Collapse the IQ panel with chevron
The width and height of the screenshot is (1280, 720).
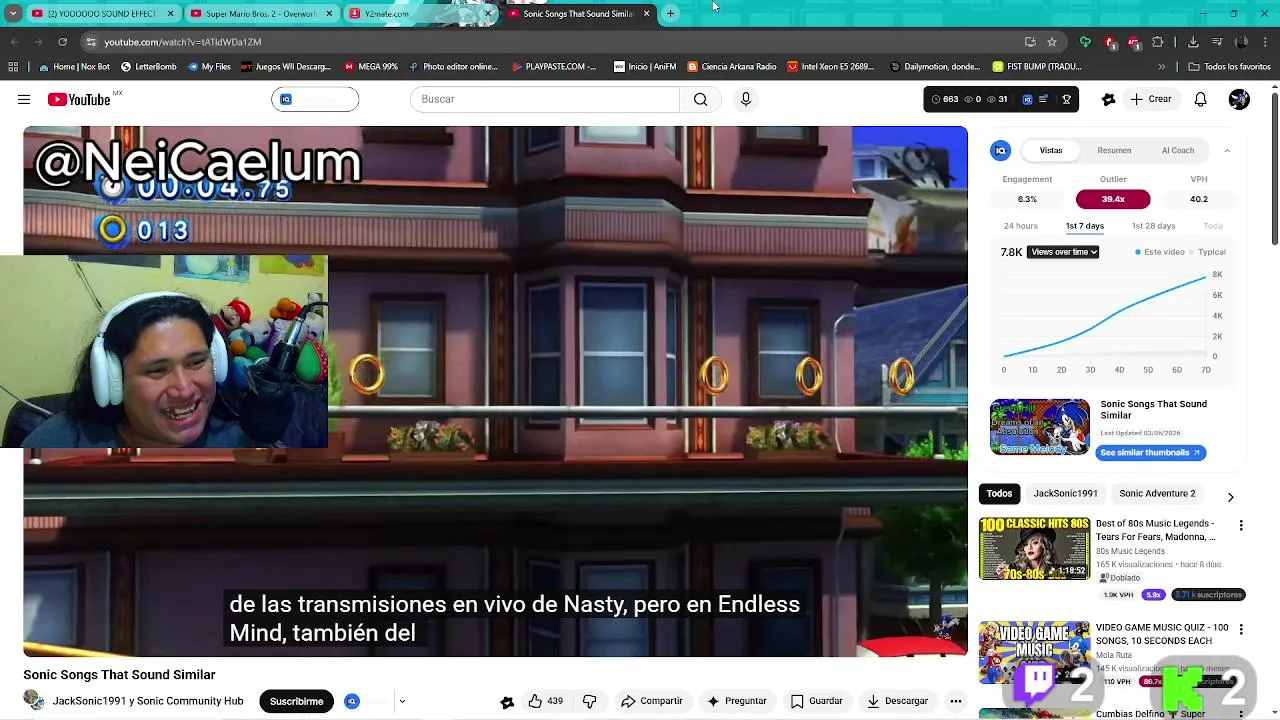[1227, 150]
